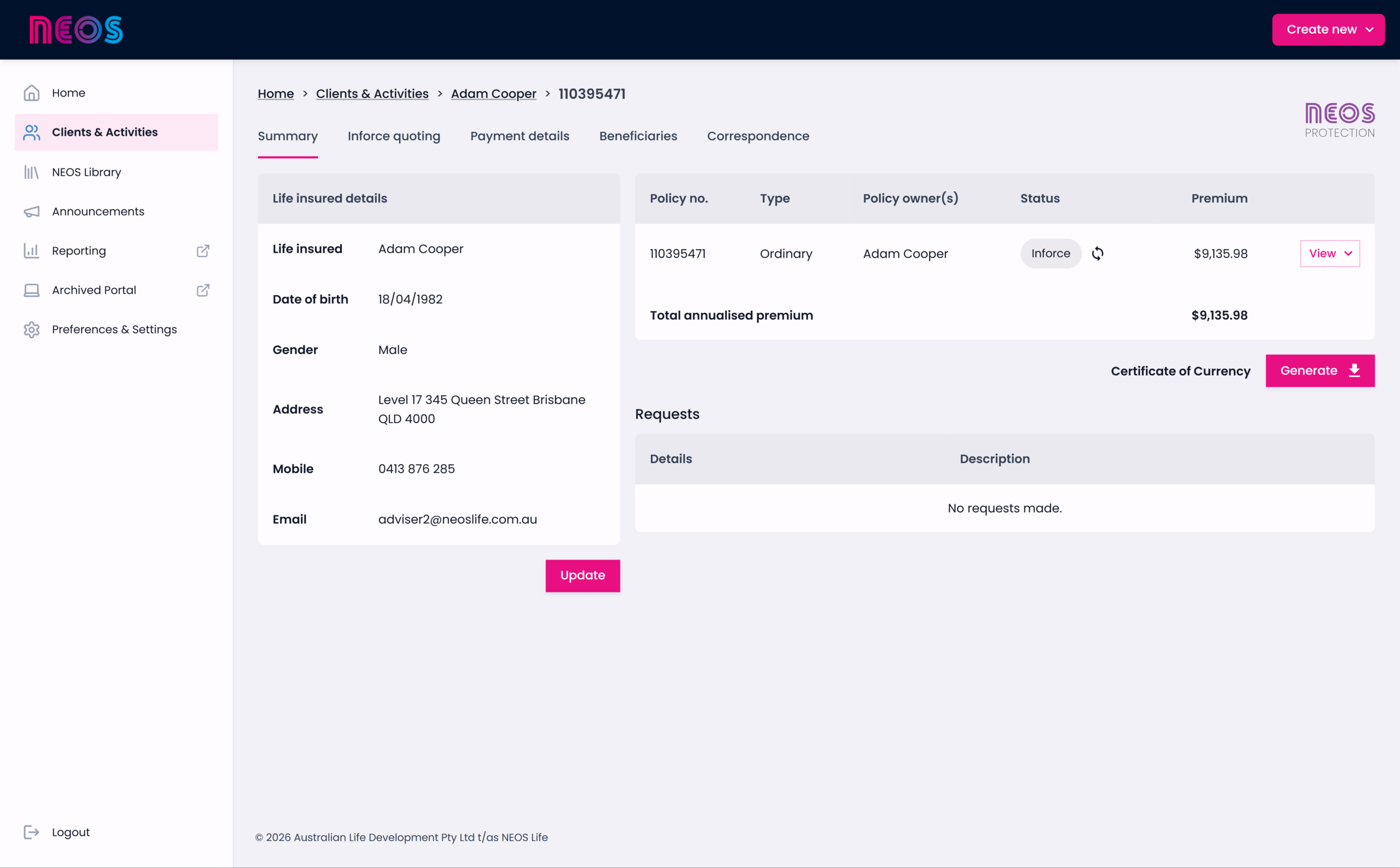Click the Home house icon in sidebar
1400x868 pixels.
(x=32, y=93)
